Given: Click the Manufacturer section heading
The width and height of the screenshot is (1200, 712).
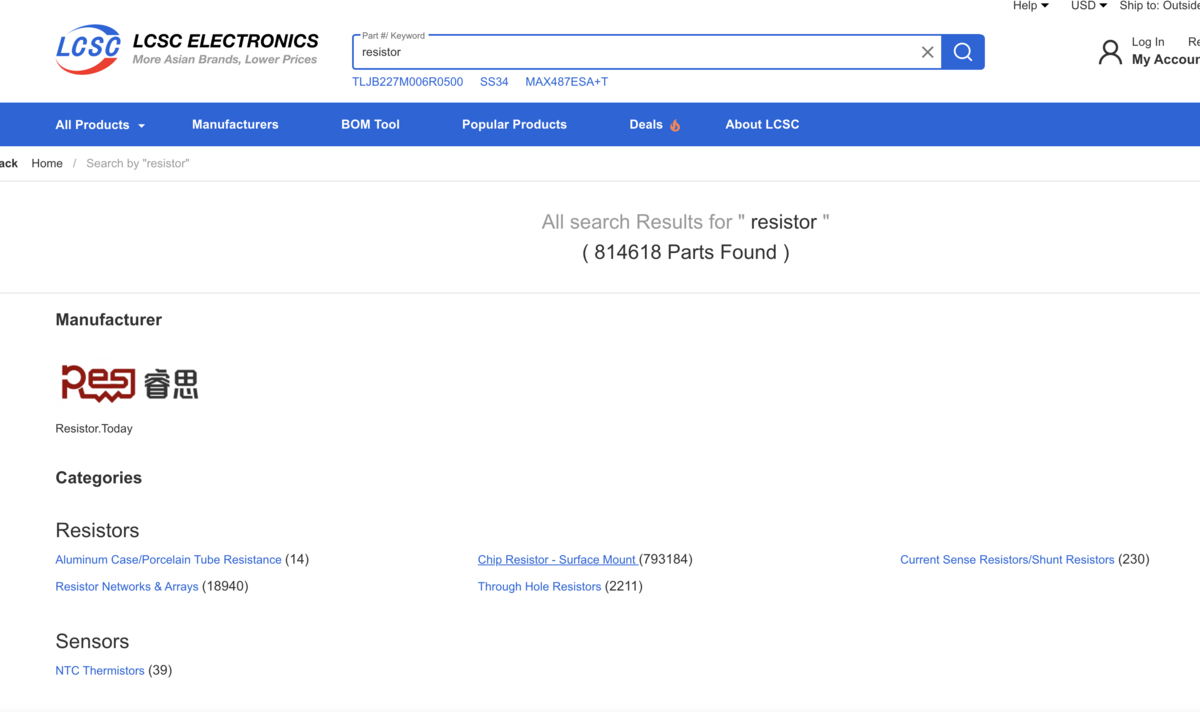Looking at the screenshot, I should (108, 320).
